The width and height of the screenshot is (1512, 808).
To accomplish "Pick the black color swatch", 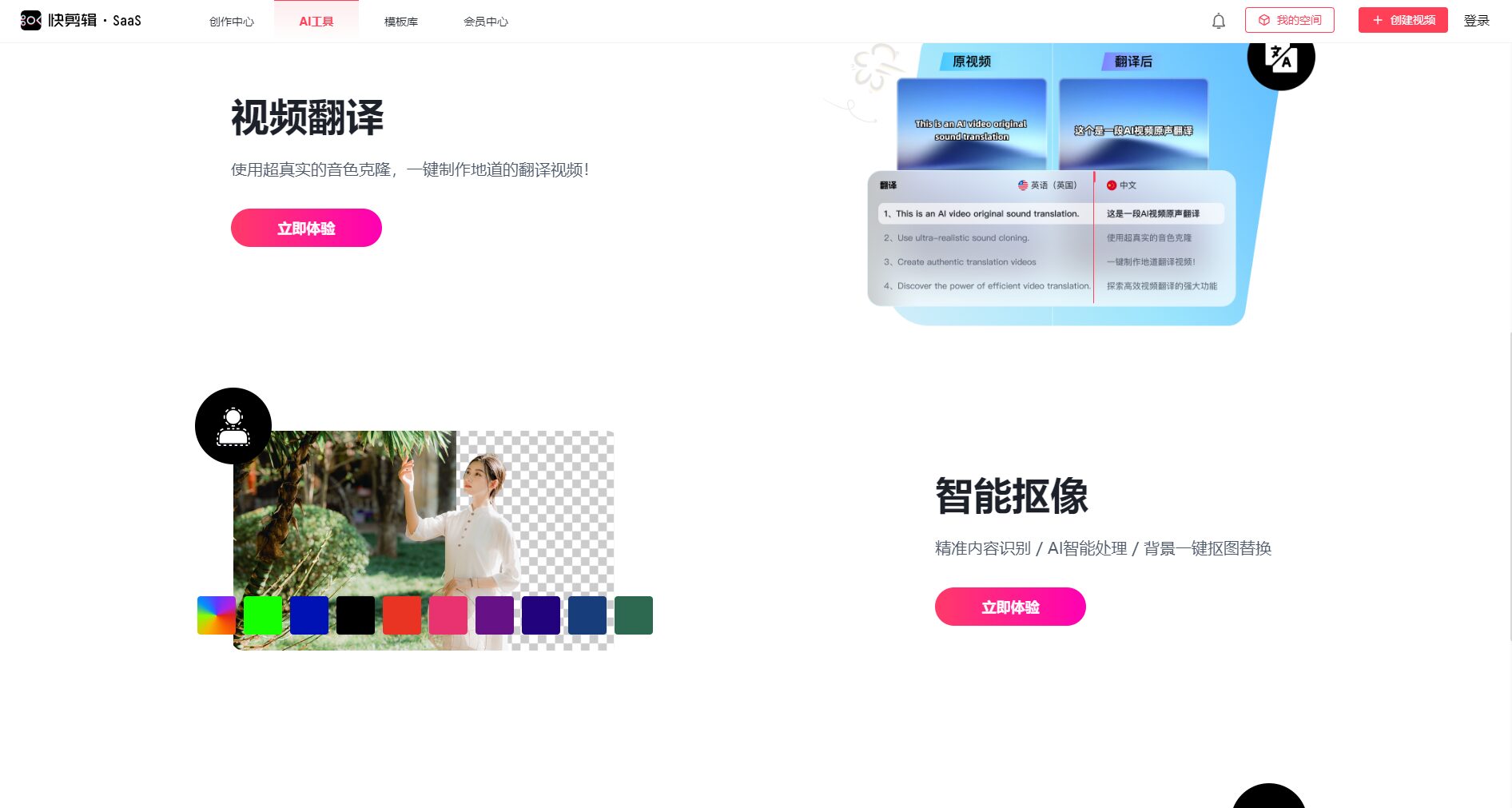I will pos(356,615).
